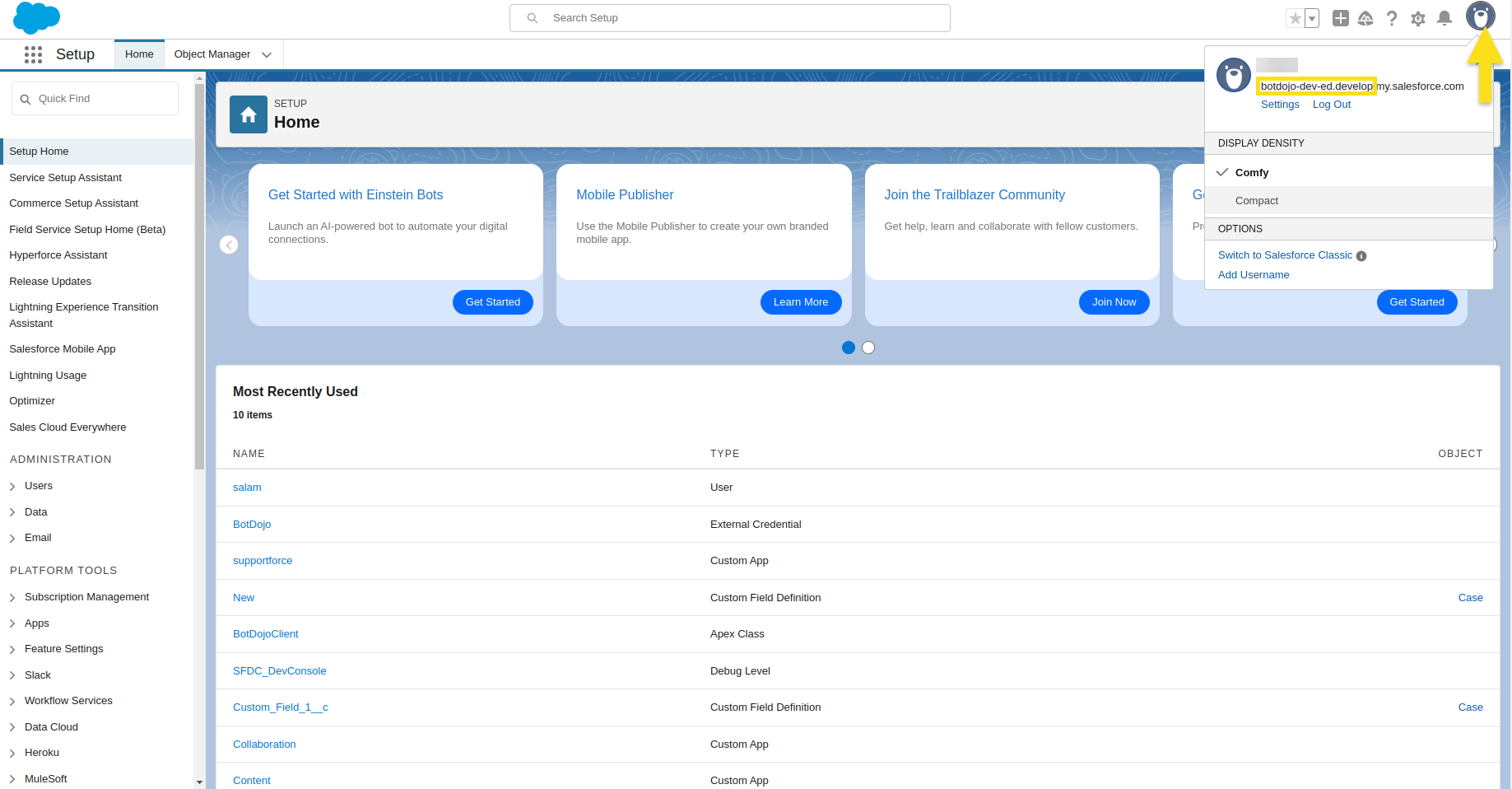The image size is (1512, 789).
Task: Open the Global Actions plus icon
Action: [x=1341, y=18]
